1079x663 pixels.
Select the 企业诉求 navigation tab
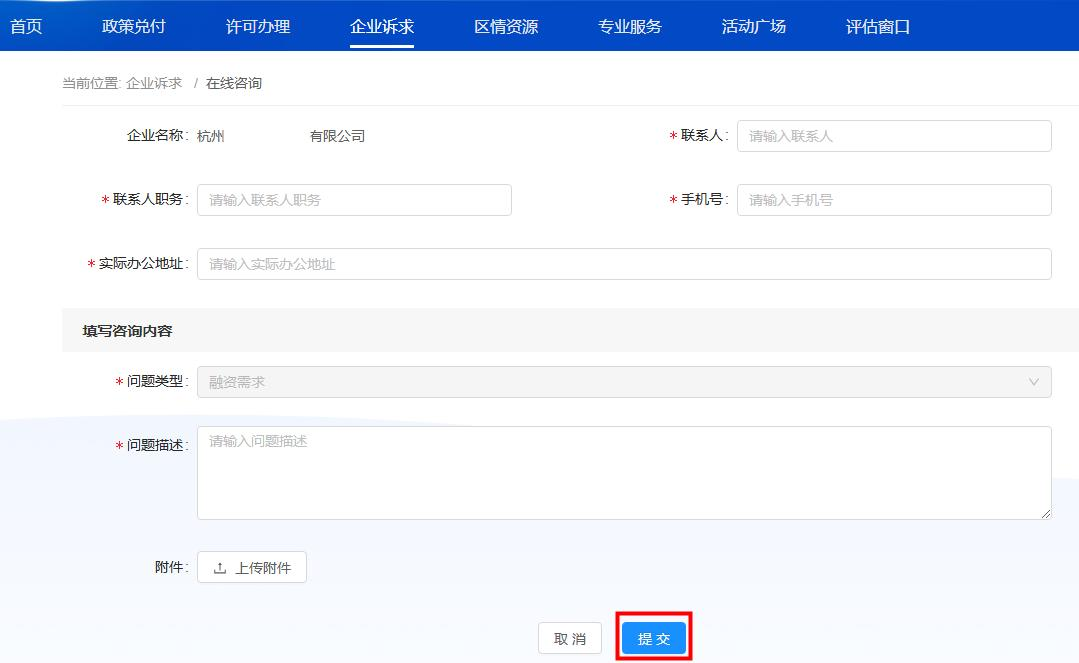click(382, 26)
